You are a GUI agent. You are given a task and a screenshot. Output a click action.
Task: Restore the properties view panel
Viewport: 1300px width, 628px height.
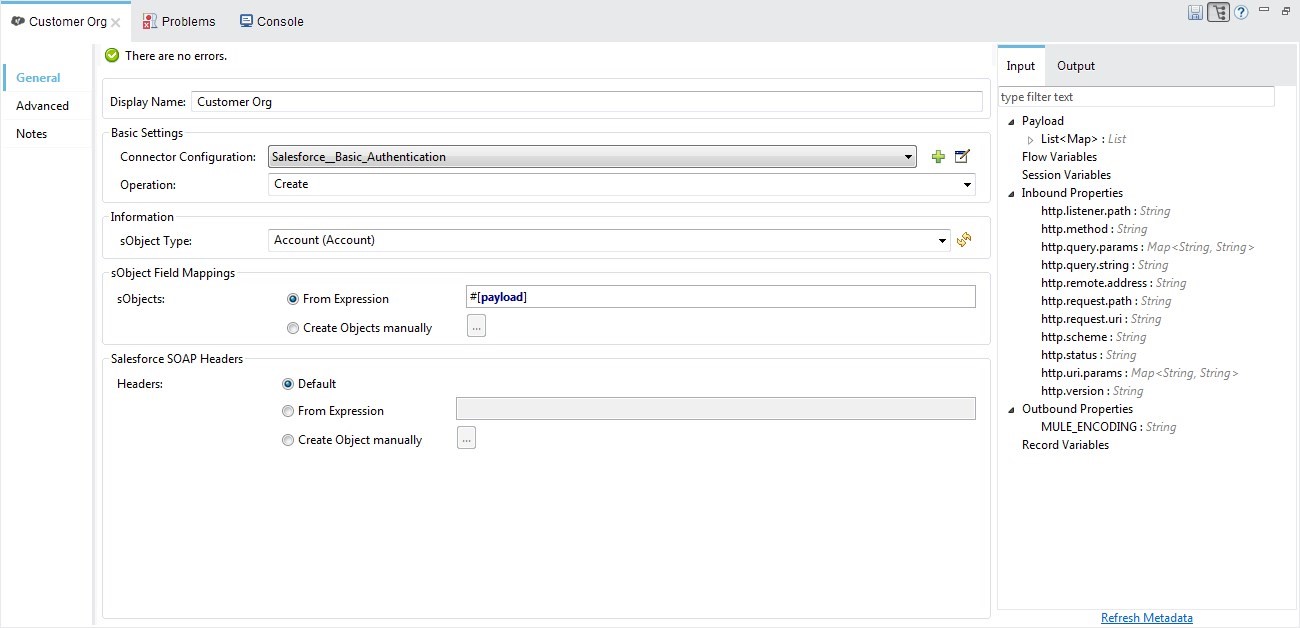(x=1286, y=10)
